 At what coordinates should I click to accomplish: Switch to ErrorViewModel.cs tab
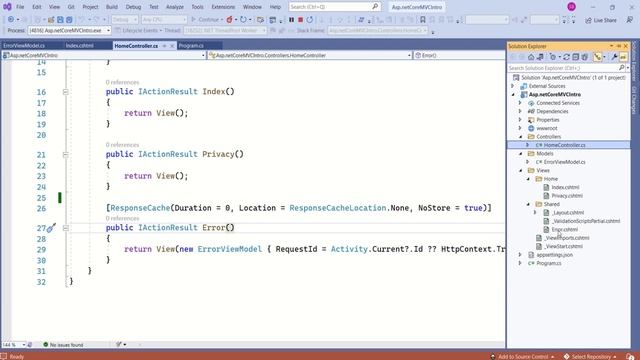click(x=24, y=46)
